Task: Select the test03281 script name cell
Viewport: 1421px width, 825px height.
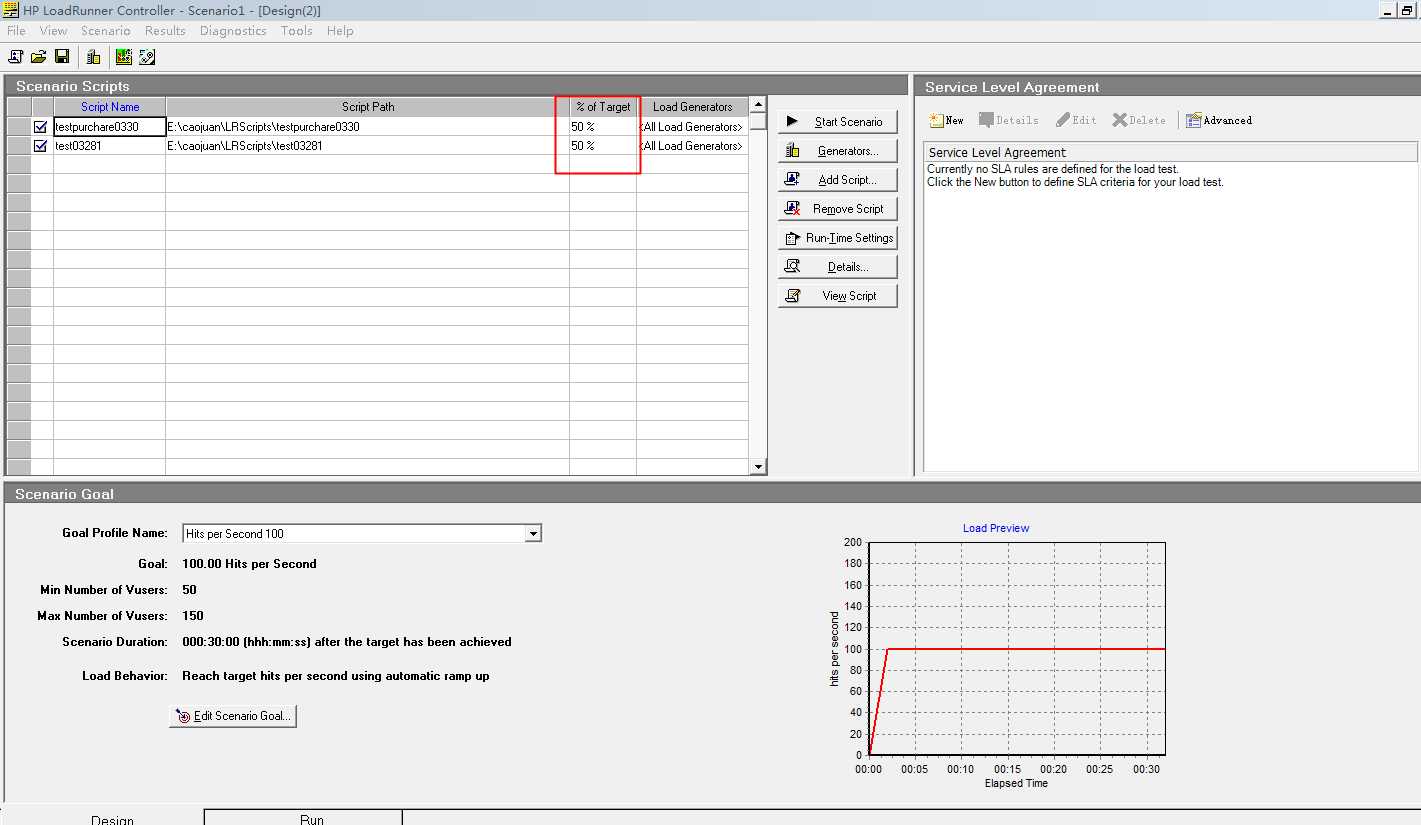Action: click(x=110, y=146)
